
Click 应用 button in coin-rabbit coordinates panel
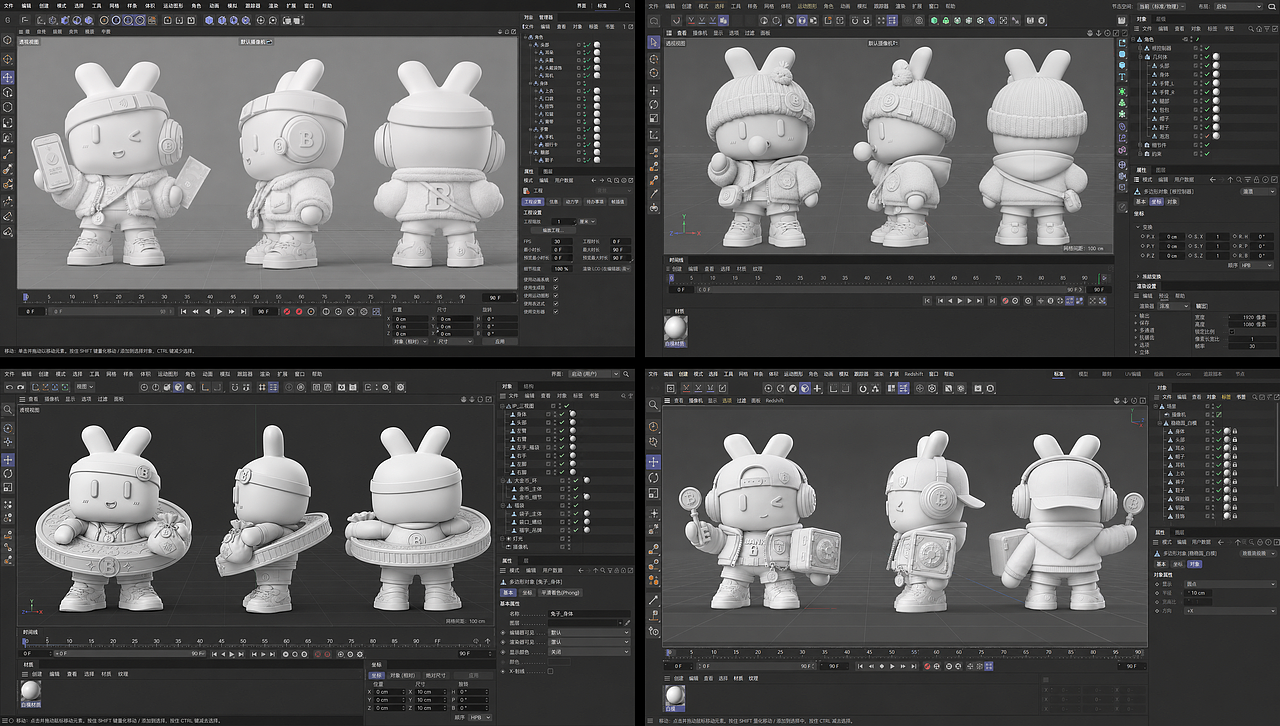[x=474, y=675]
